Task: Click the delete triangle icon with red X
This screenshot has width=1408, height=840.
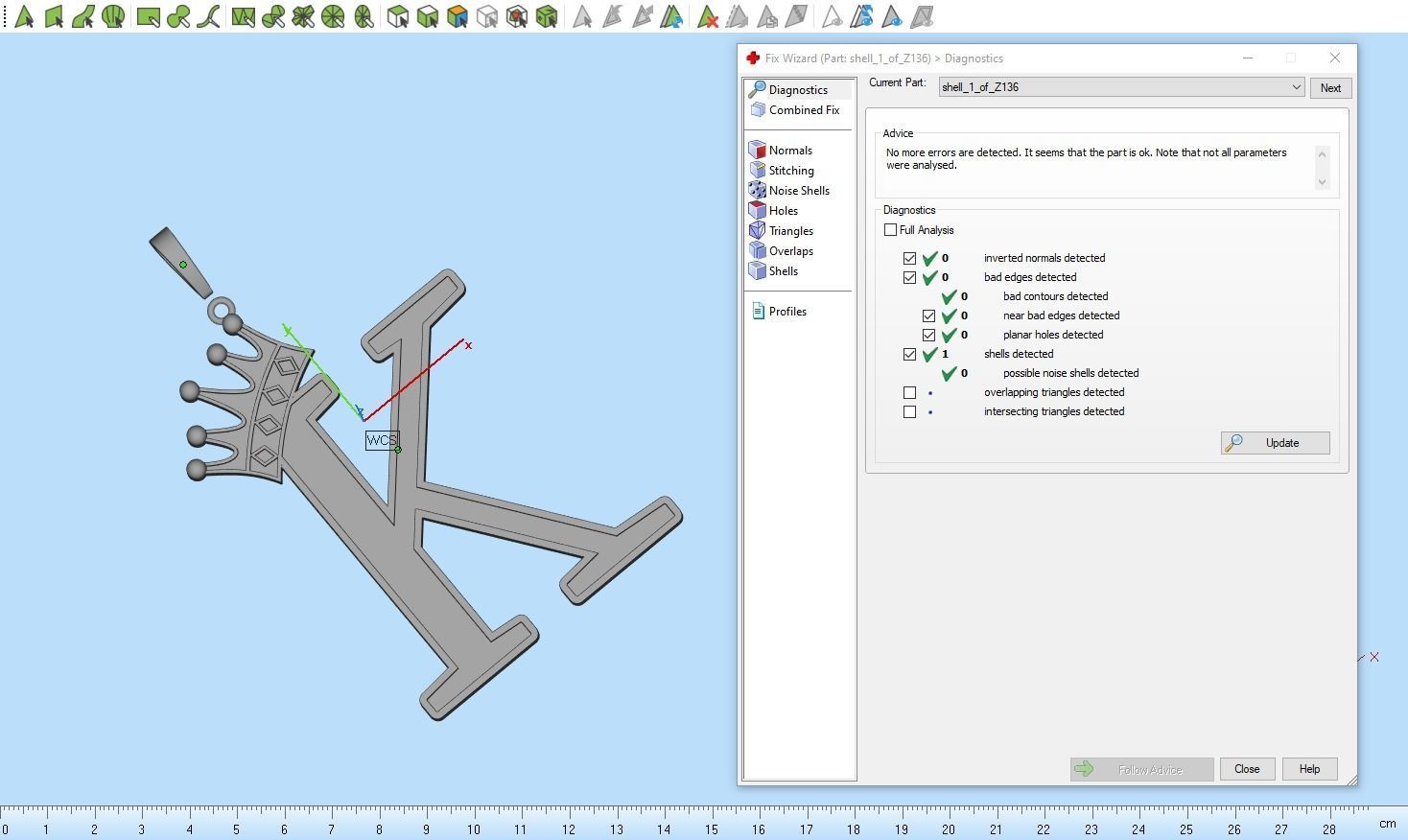Action: [x=708, y=16]
